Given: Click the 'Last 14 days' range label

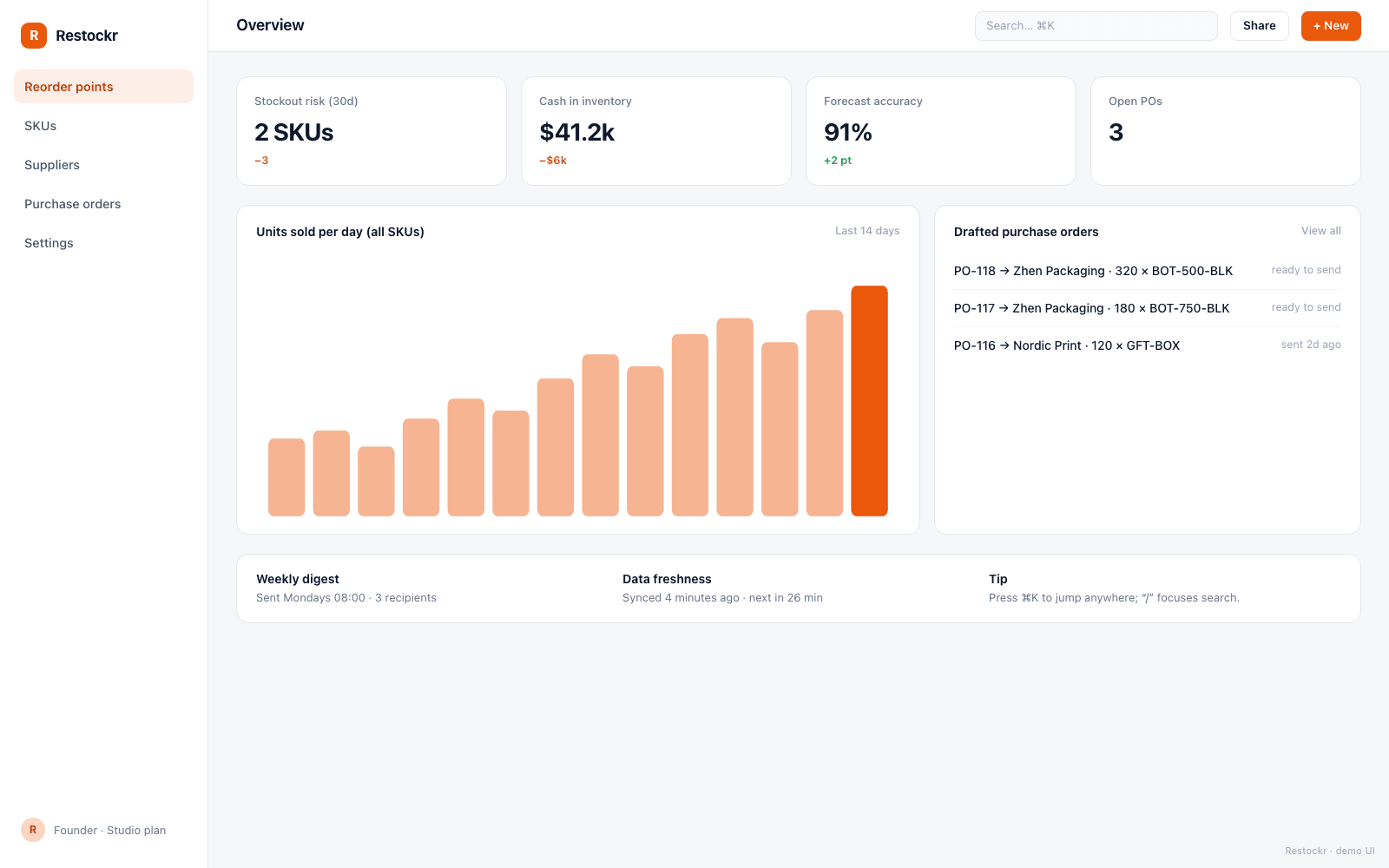Looking at the screenshot, I should pyautogui.click(x=867, y=231).
